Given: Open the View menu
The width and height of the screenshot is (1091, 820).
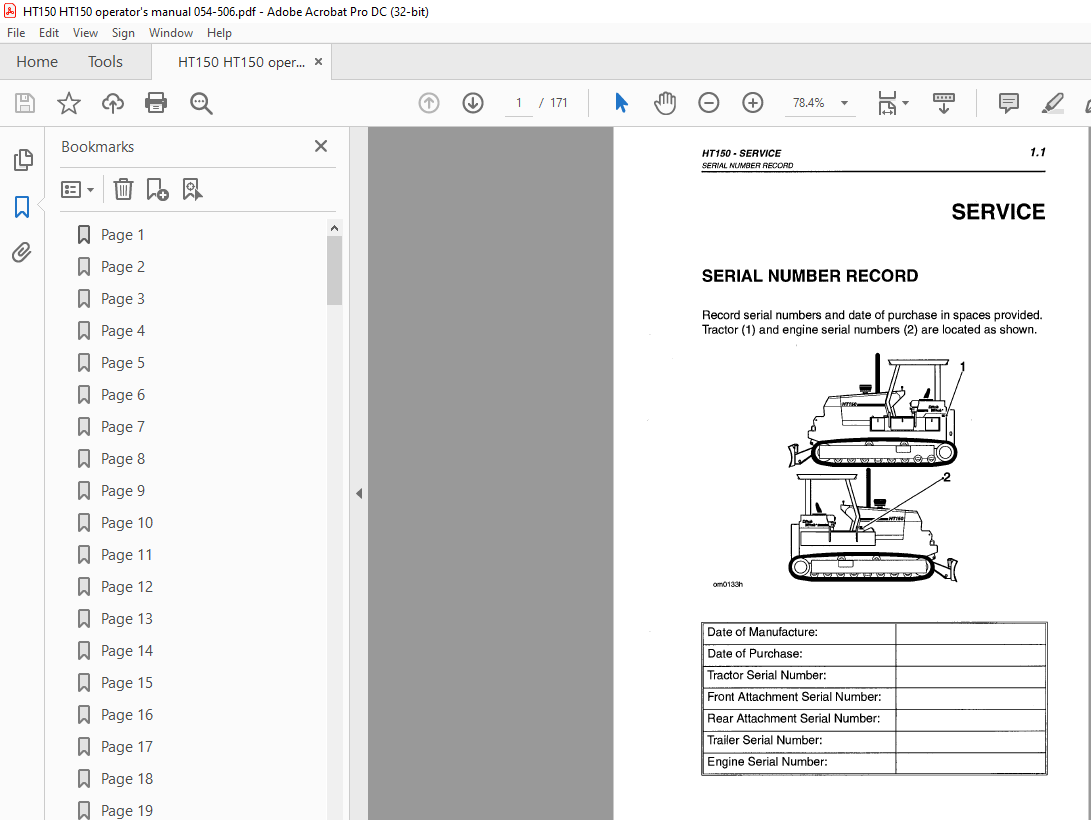Looking at the screenshot, I should [x=85, y=33].
